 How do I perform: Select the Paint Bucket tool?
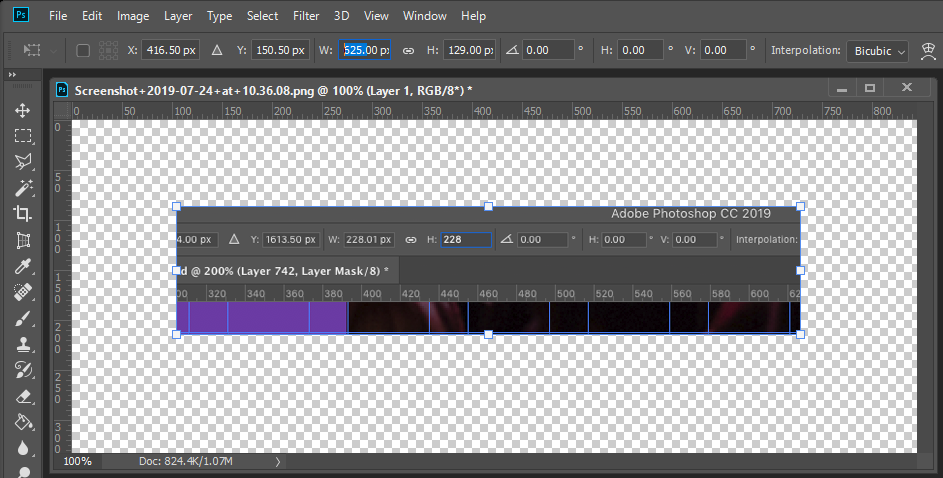coord(23,422)
